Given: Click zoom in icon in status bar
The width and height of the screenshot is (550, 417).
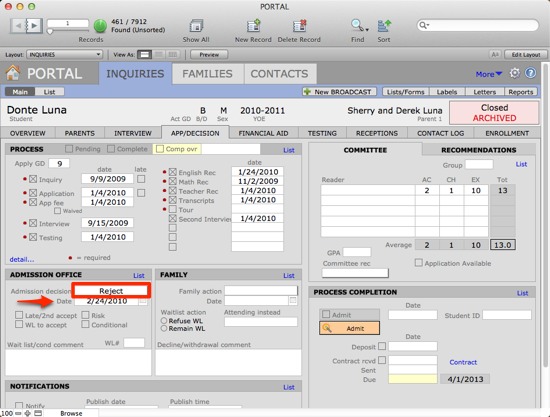Looking at the screenshot, I should pyautogui.click(x=27, y=413).
